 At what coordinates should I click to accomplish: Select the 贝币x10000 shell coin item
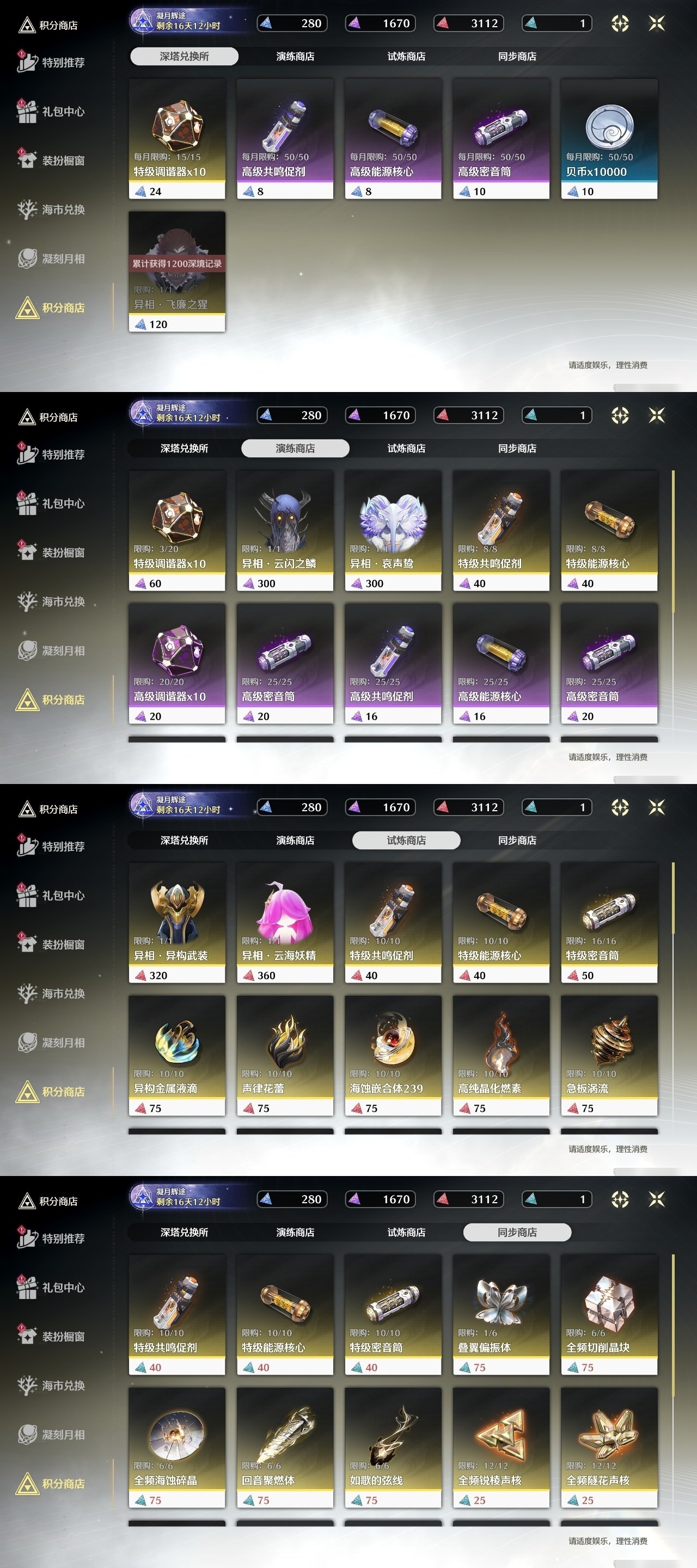pos(609,139)
